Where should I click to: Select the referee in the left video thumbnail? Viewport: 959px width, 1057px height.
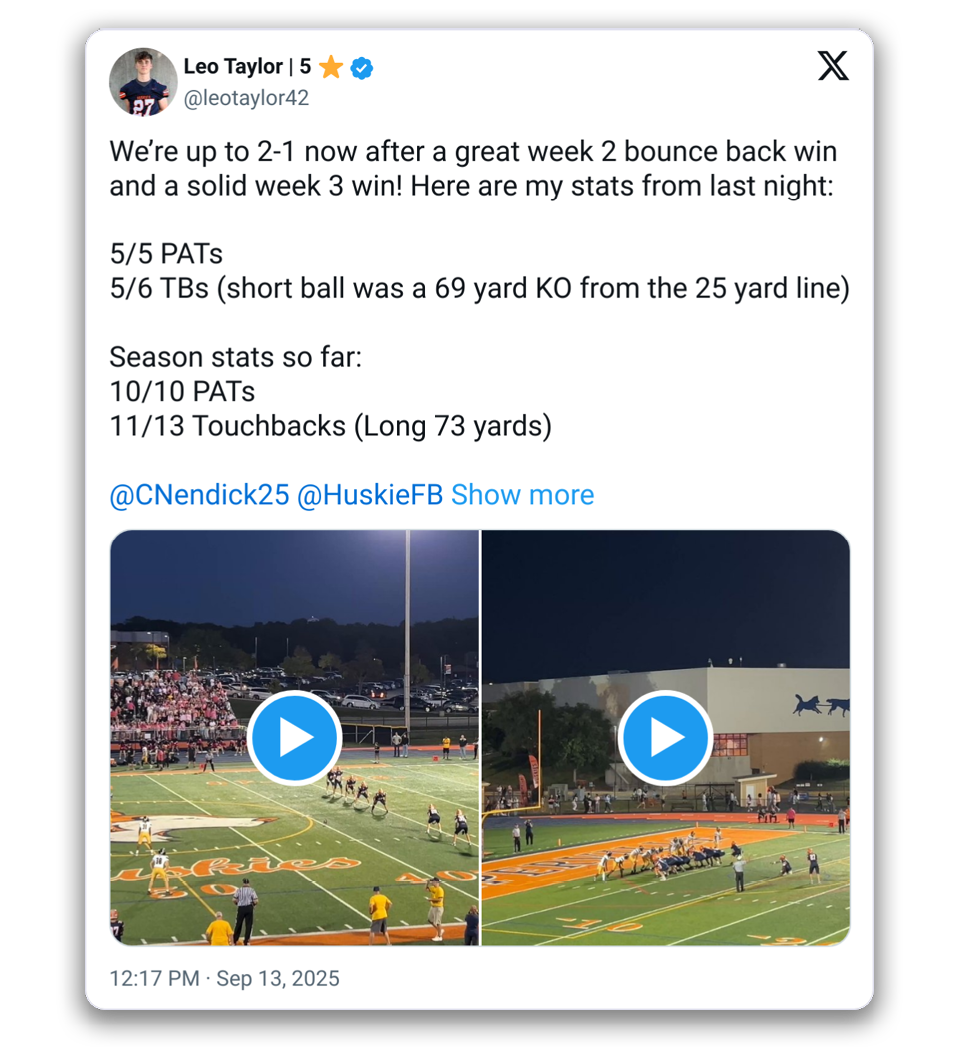click(244, 908)
